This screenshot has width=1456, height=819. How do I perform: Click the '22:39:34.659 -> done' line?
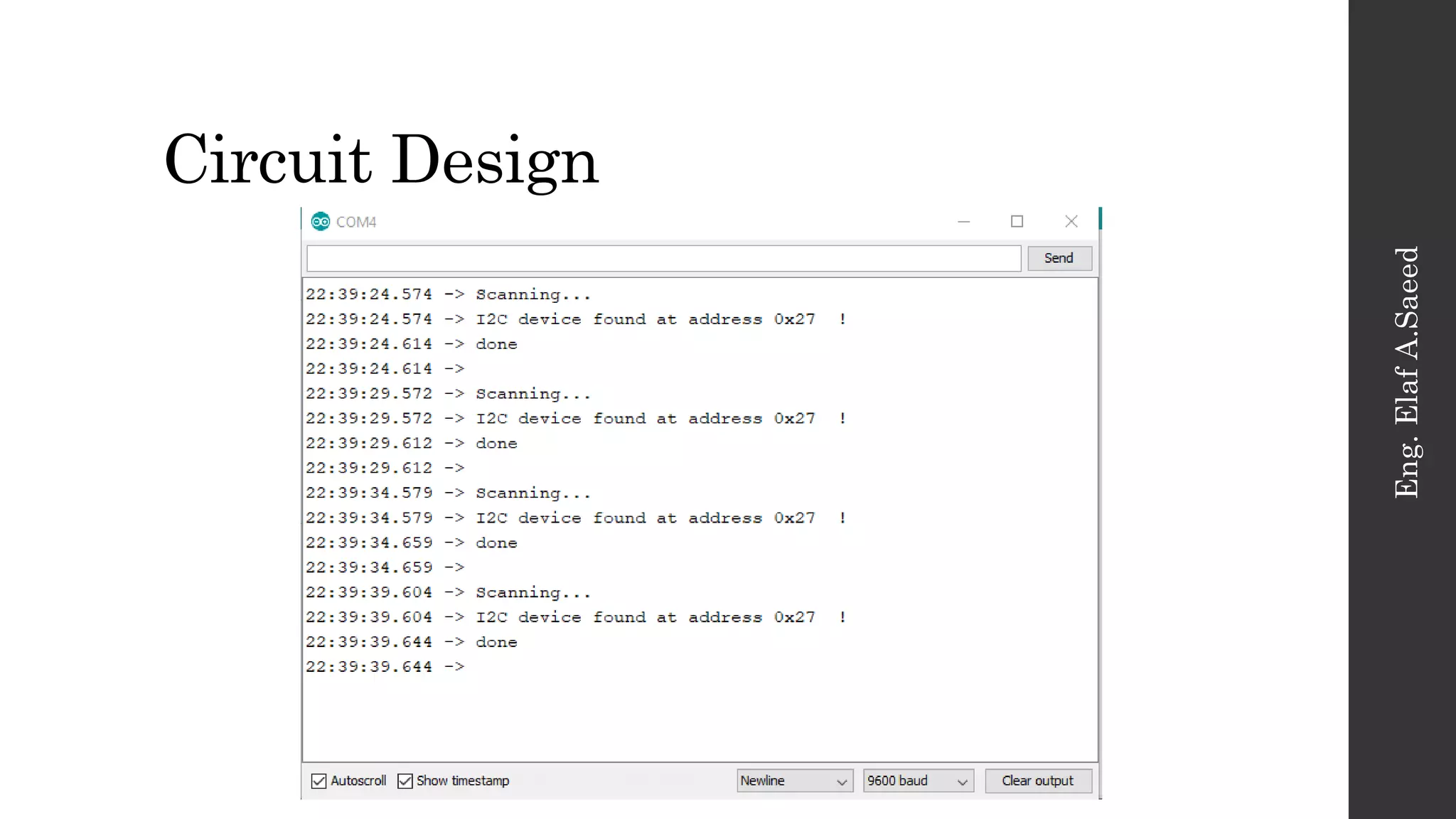(x=412, y=543)
